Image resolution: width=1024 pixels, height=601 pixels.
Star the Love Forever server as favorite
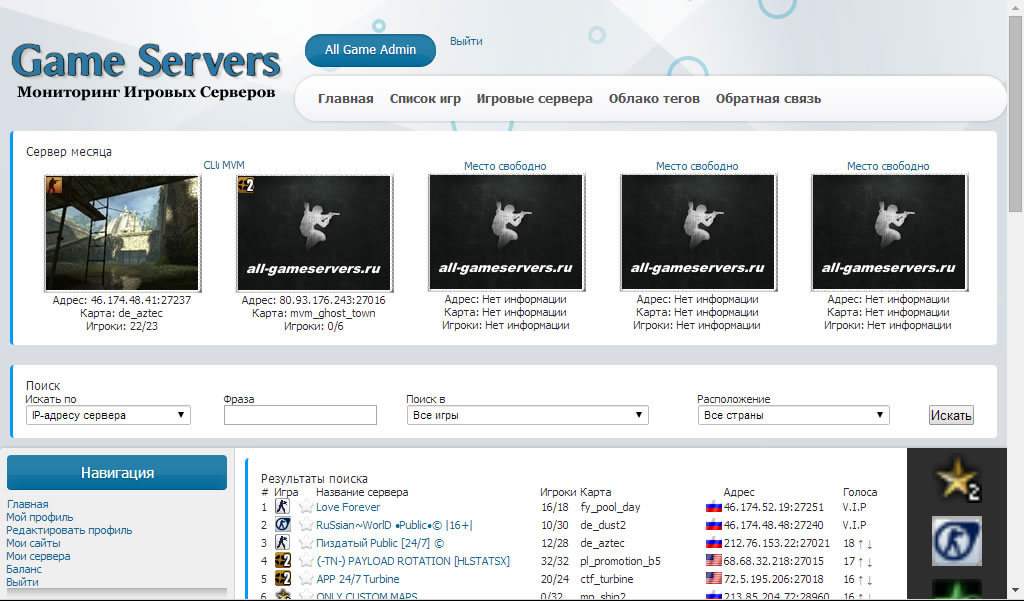click(x=306, y=507)
